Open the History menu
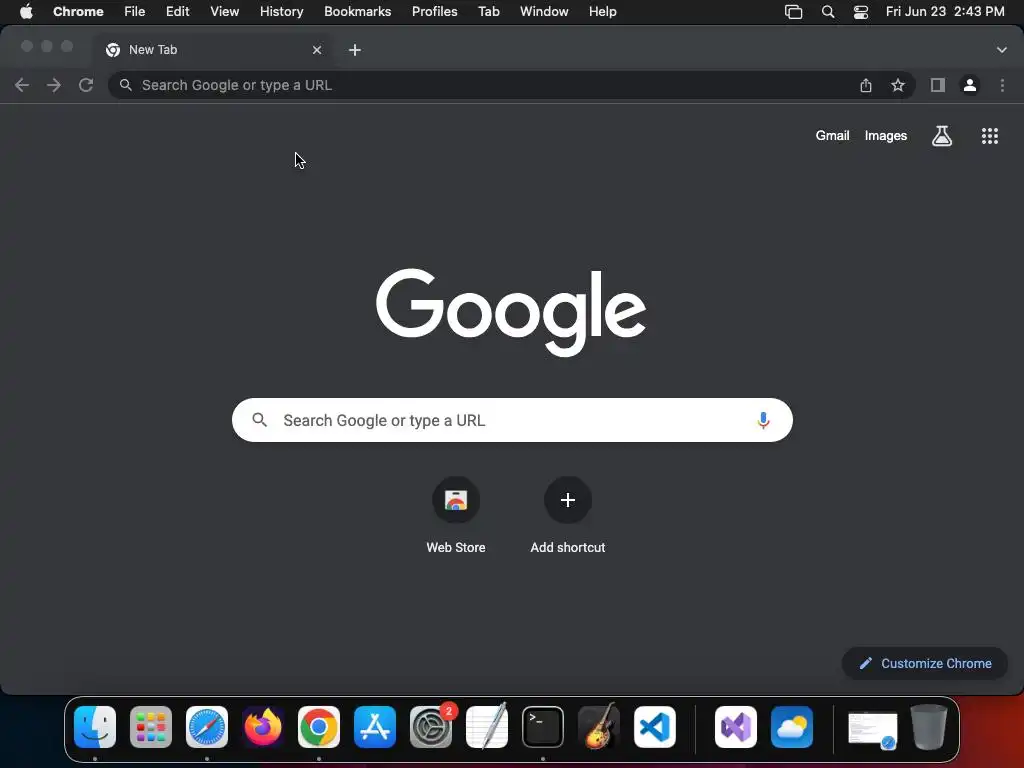 click(281, 11)
